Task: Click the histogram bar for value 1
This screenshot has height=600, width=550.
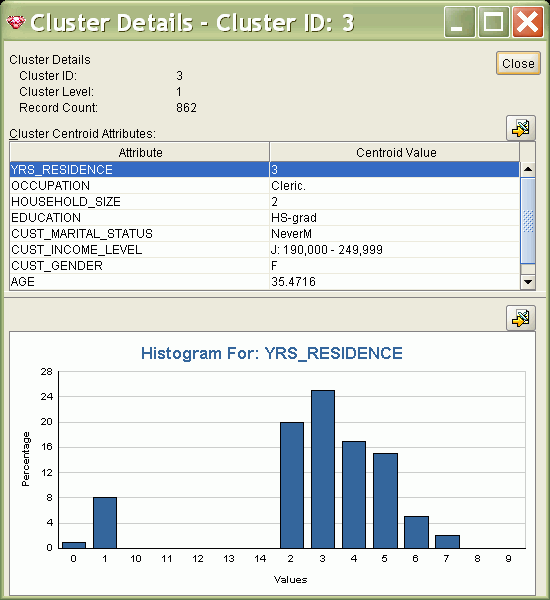Action: (105, 523)
